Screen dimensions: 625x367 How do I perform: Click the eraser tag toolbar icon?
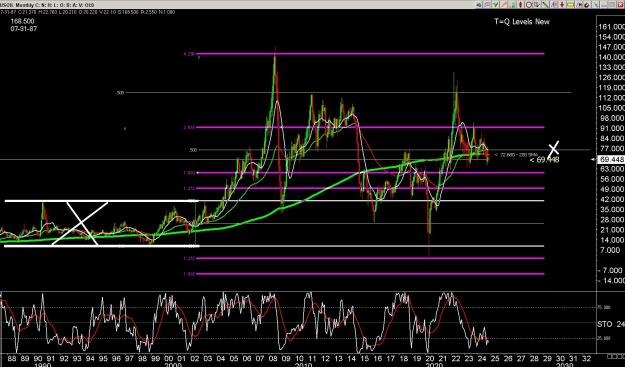coord(587,5)
